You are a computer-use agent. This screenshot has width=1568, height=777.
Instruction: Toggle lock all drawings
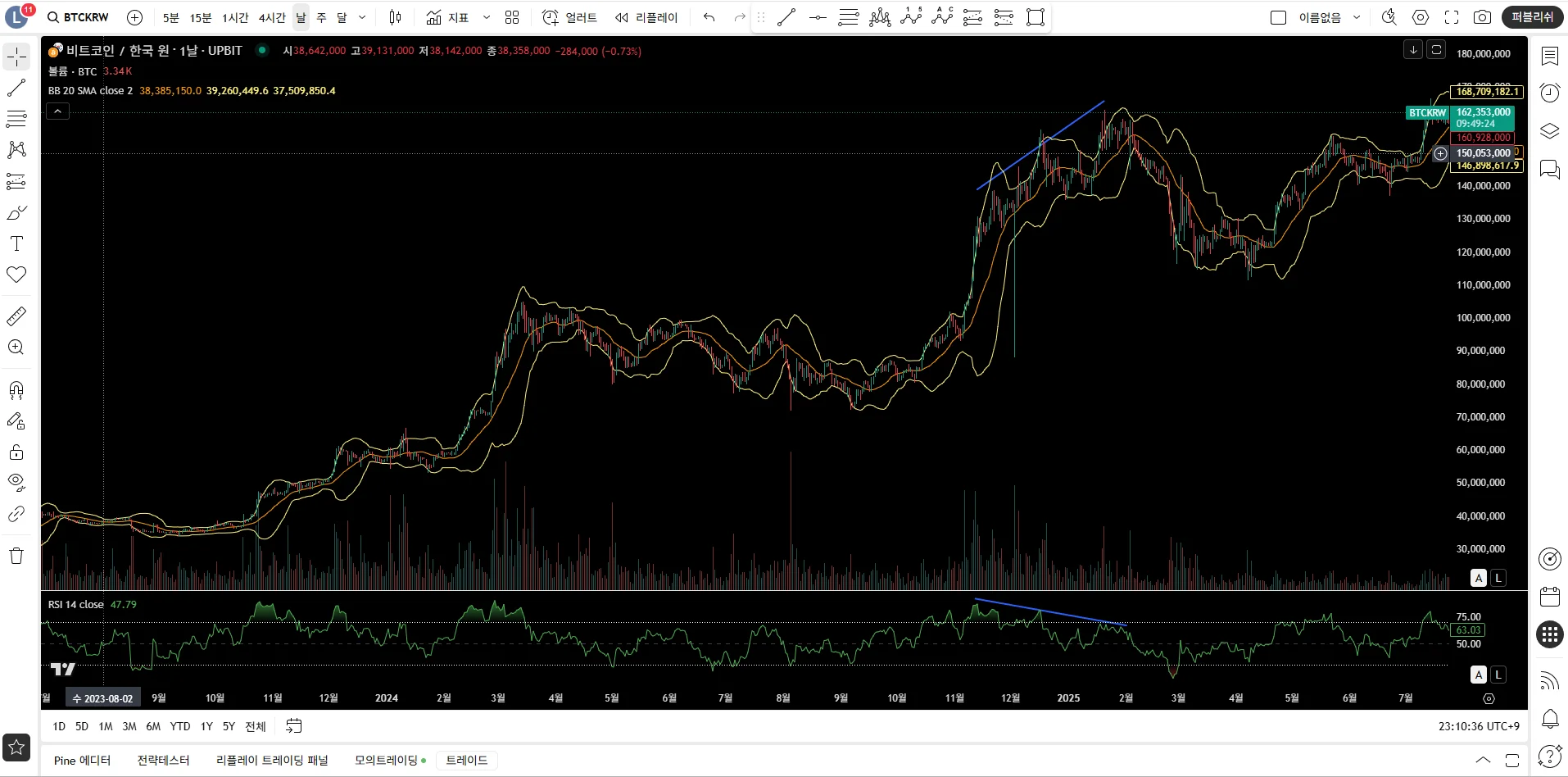(x=16, y=452)
